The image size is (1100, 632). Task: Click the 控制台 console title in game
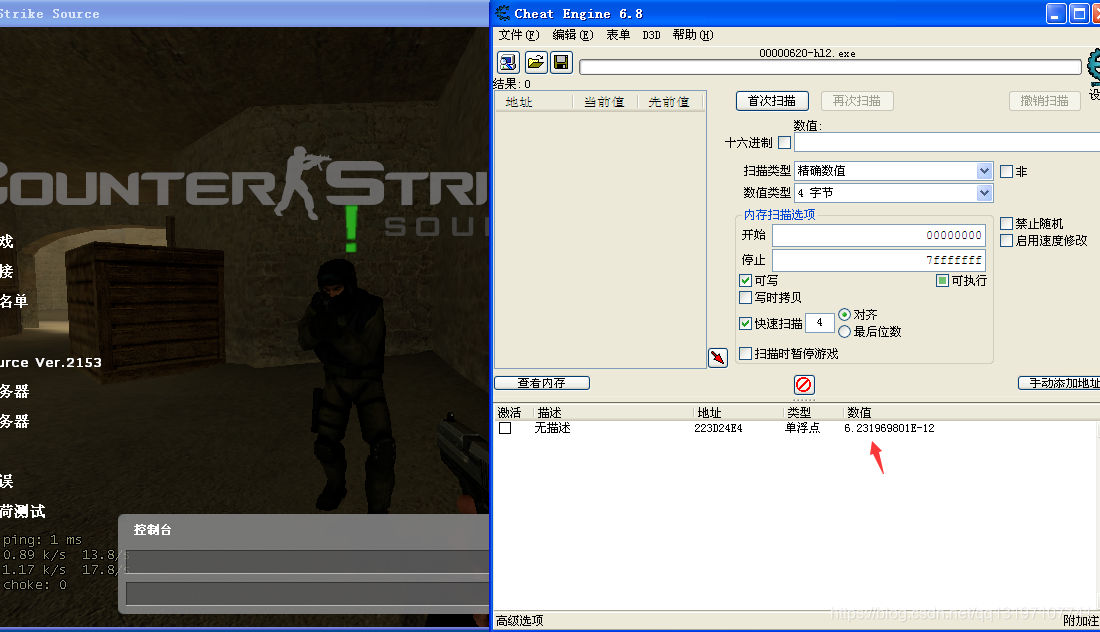point(153,530)
